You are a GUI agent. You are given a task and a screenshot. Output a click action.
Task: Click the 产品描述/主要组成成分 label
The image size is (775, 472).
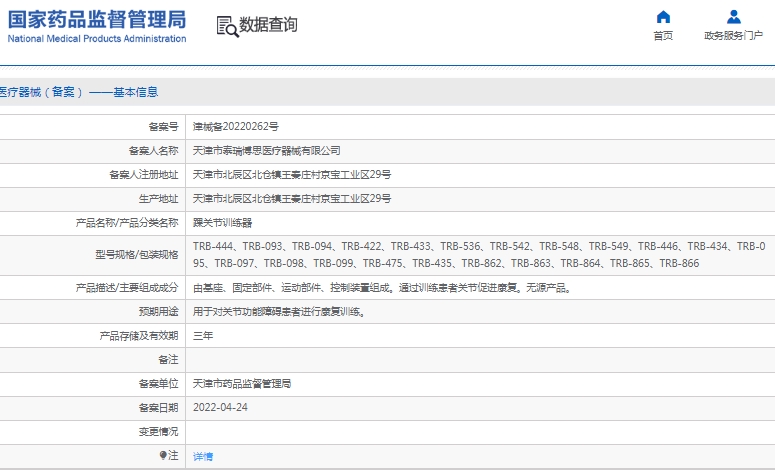tap(127, 288)
